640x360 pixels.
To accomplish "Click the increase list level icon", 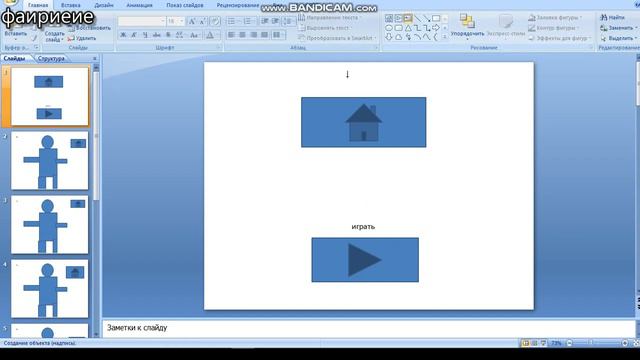I will pos(276,21).
